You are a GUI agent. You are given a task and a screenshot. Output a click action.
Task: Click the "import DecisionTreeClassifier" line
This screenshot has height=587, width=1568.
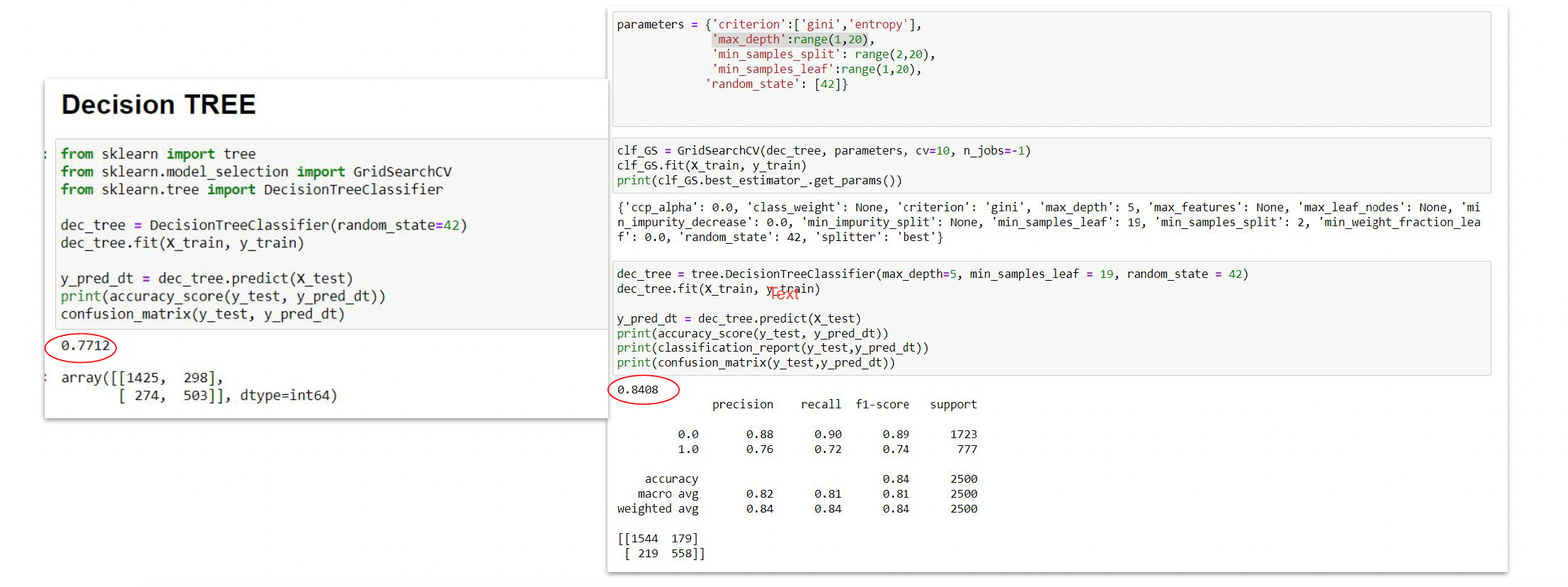pos(252,189)
